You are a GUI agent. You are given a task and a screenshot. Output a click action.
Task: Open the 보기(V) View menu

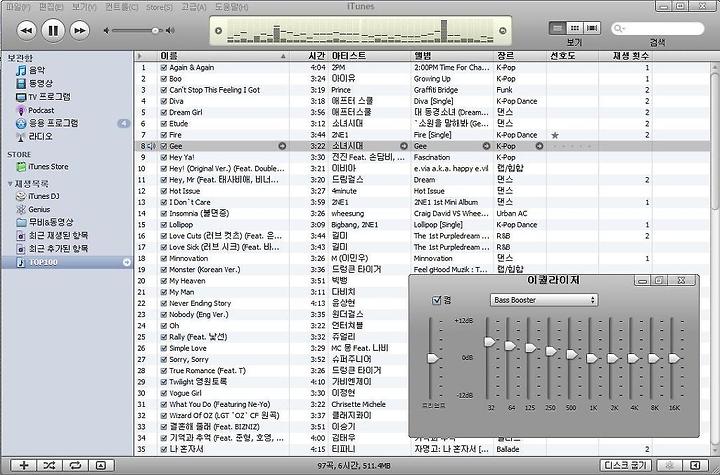click(84, 7)
